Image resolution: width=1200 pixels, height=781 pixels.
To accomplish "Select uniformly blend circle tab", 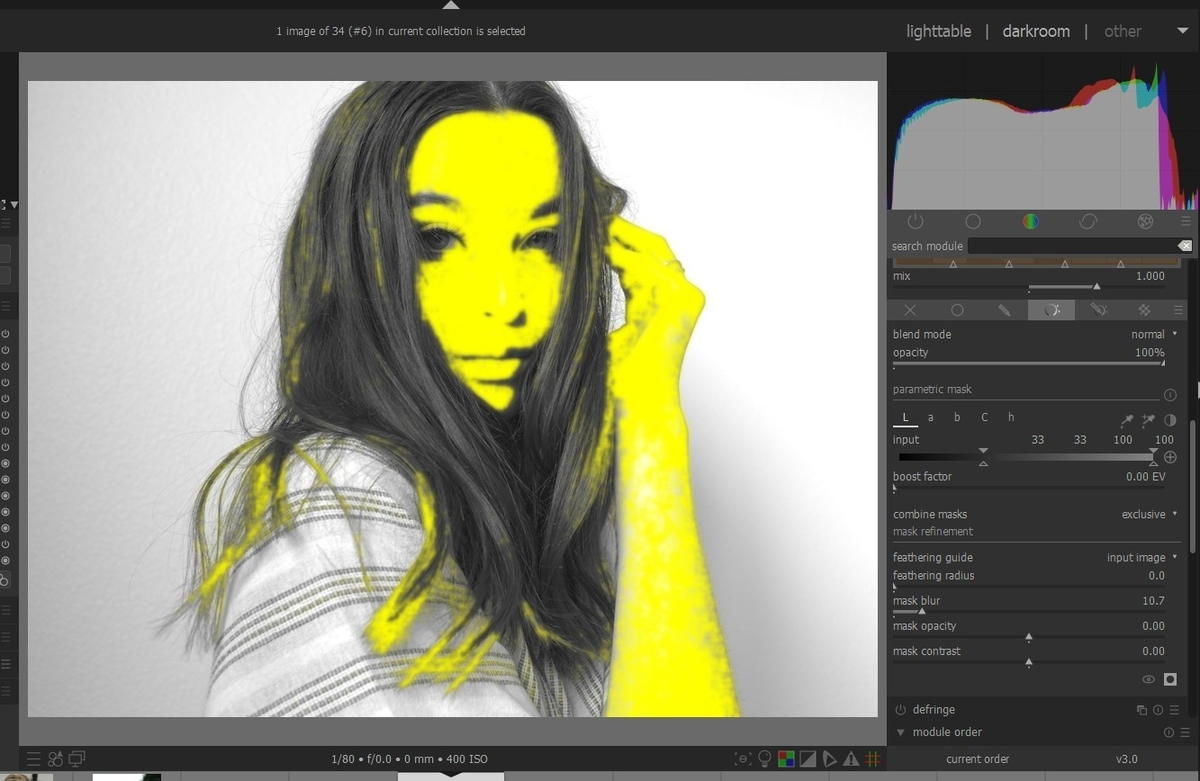I will click(x=957, y=311).
